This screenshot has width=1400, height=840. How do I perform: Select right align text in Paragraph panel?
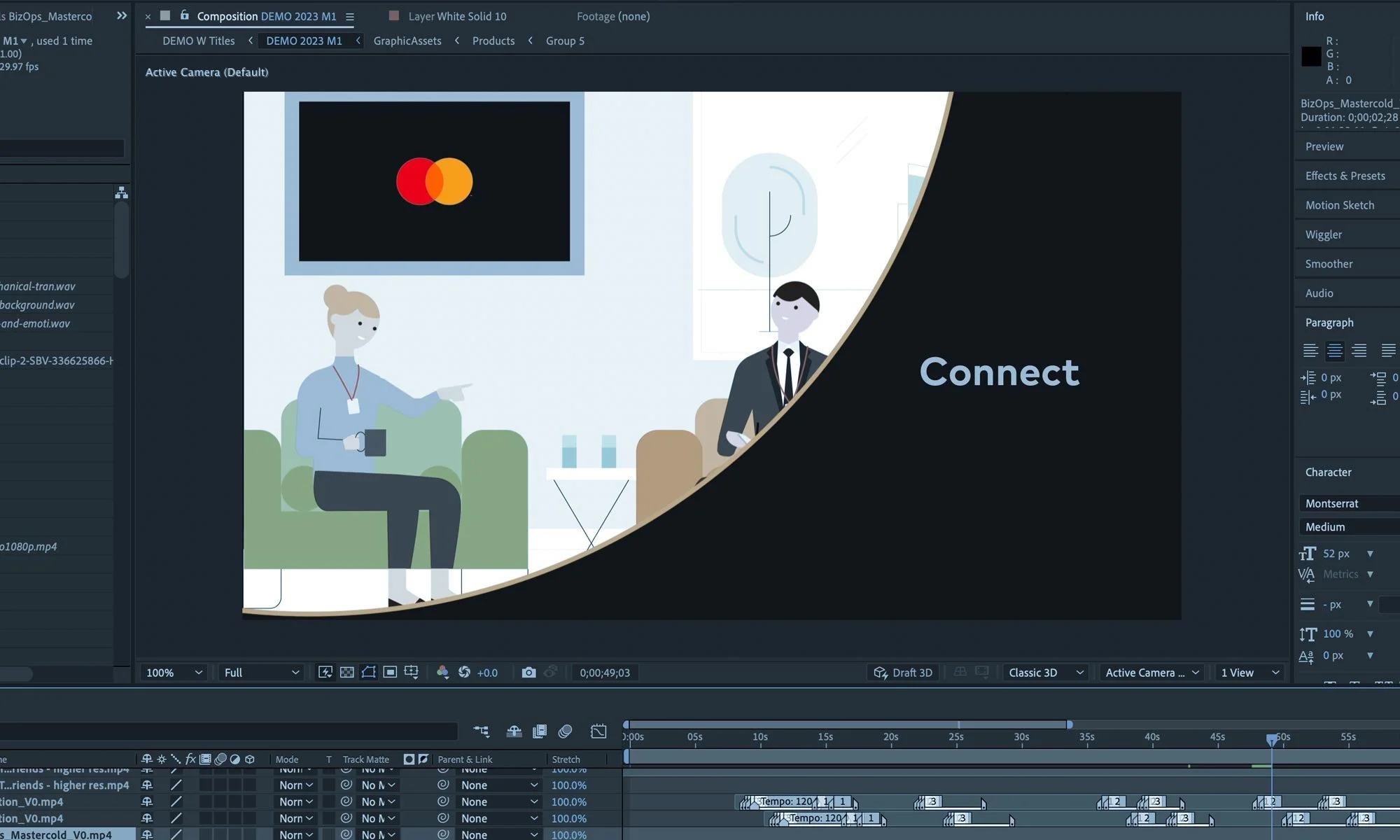coord(1359,351)
